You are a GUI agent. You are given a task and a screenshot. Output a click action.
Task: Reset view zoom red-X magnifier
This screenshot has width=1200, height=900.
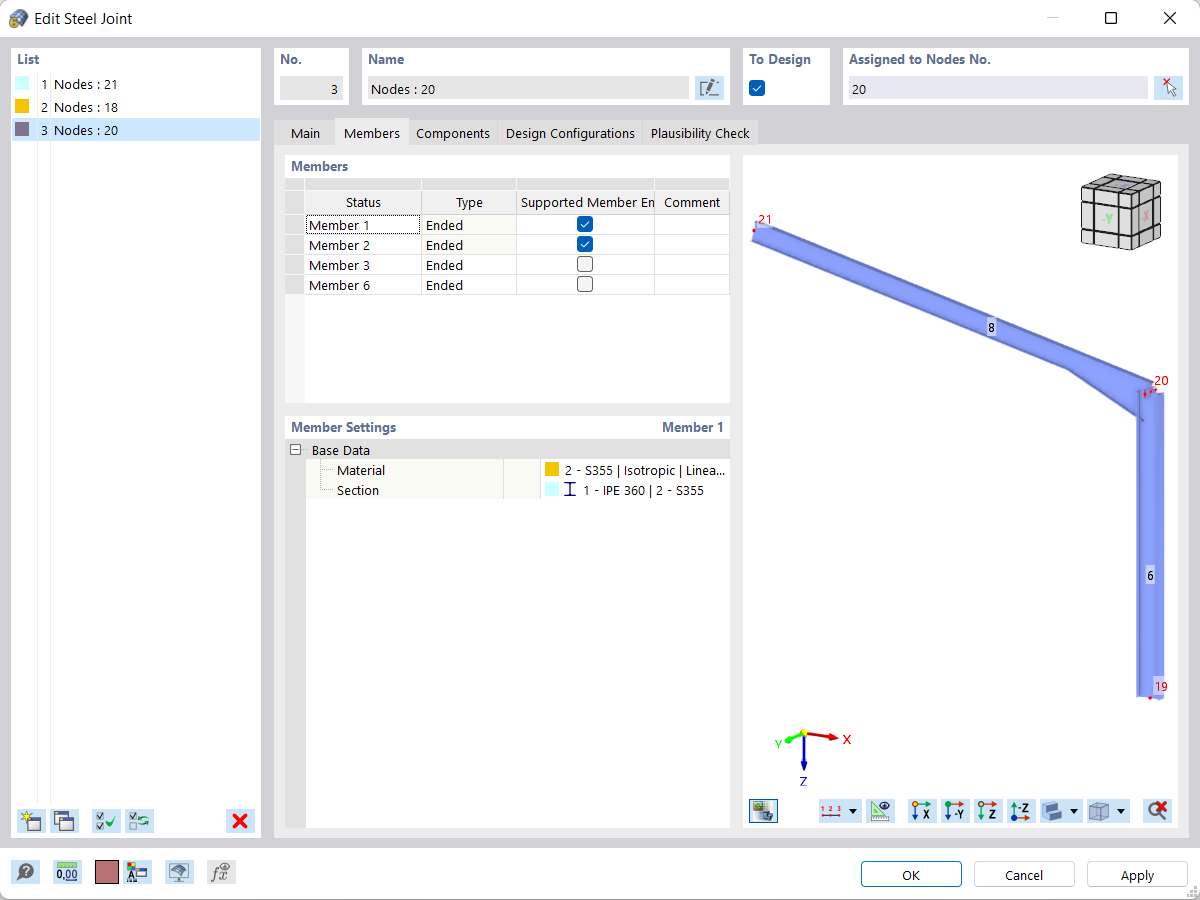pyautogui.click(x=1157, y=811)
